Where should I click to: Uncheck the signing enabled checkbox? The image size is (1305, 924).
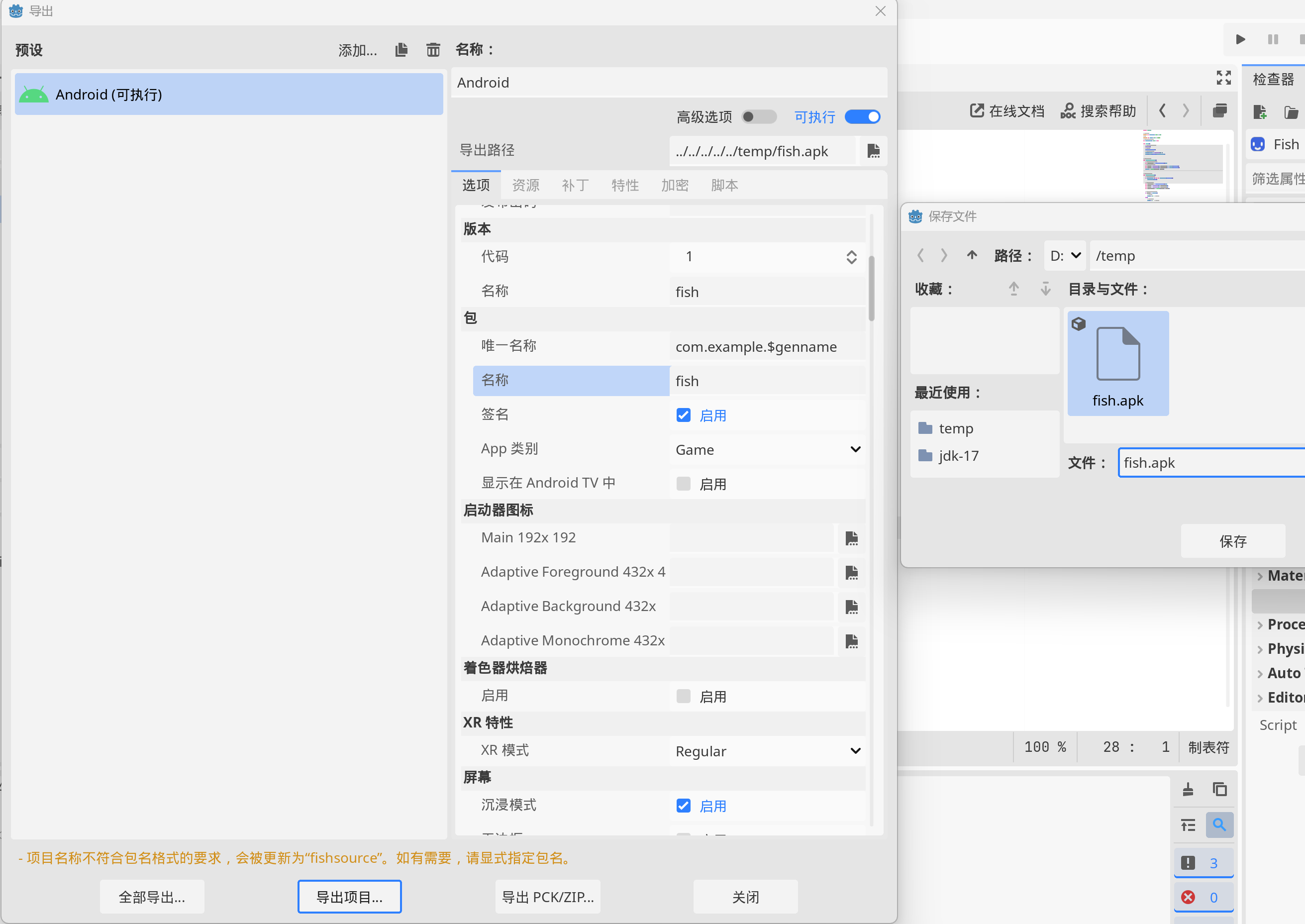click(683, 415)
